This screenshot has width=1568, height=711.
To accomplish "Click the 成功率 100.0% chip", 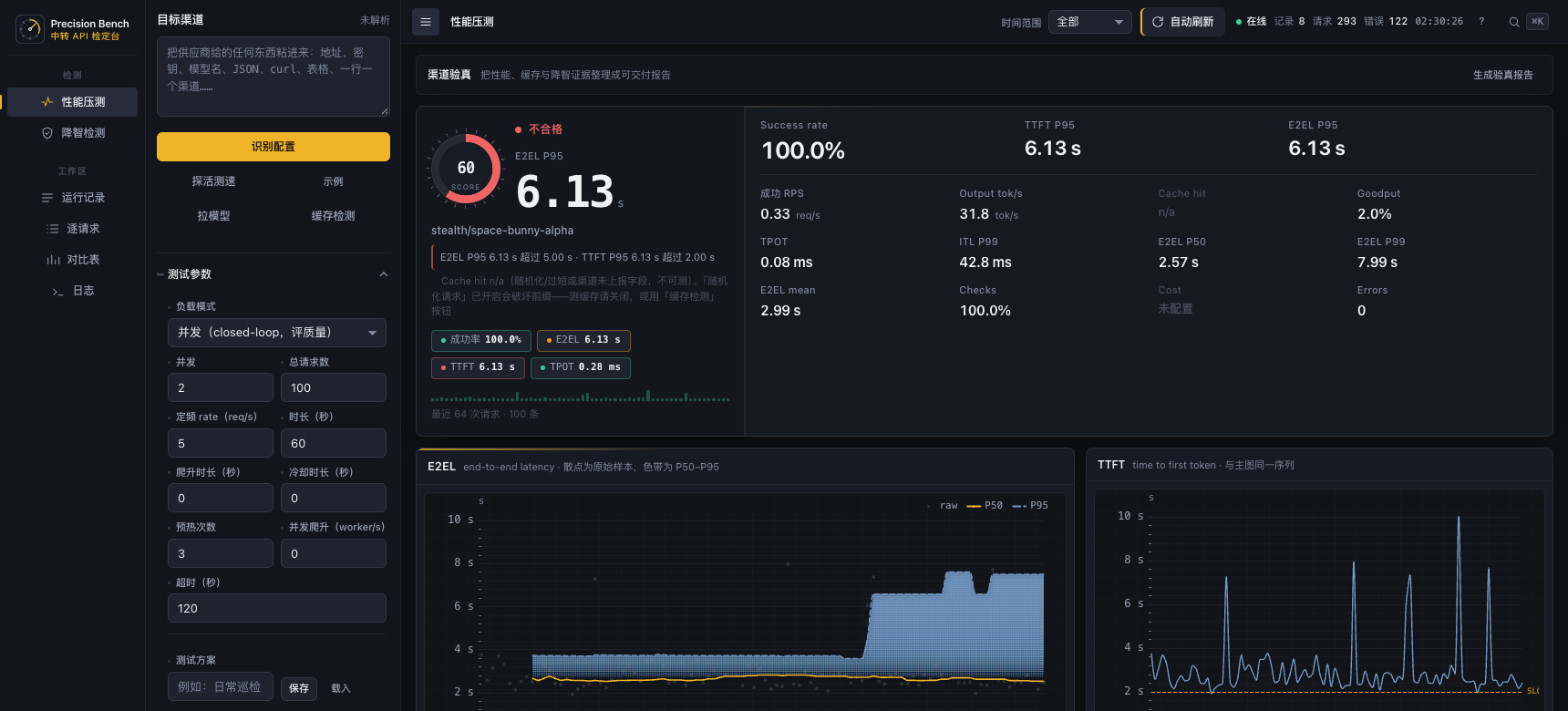I will click(x=480, y=340).
